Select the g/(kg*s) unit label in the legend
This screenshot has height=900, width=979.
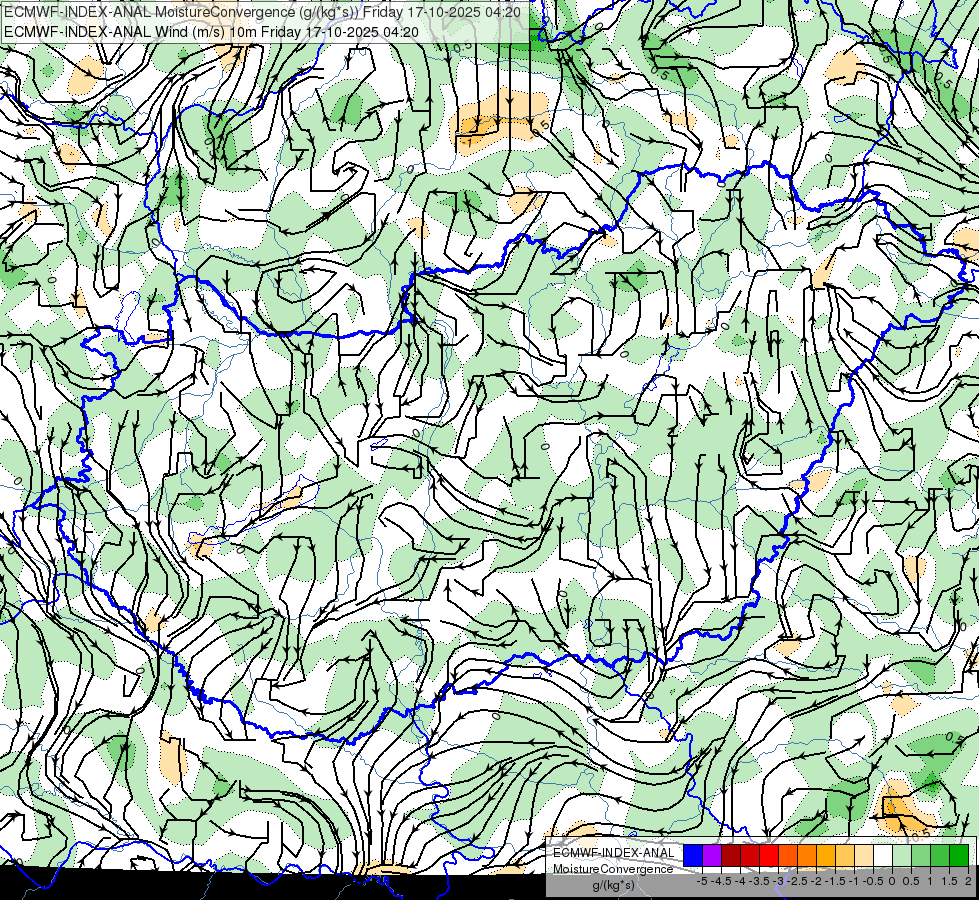[613, 886]
